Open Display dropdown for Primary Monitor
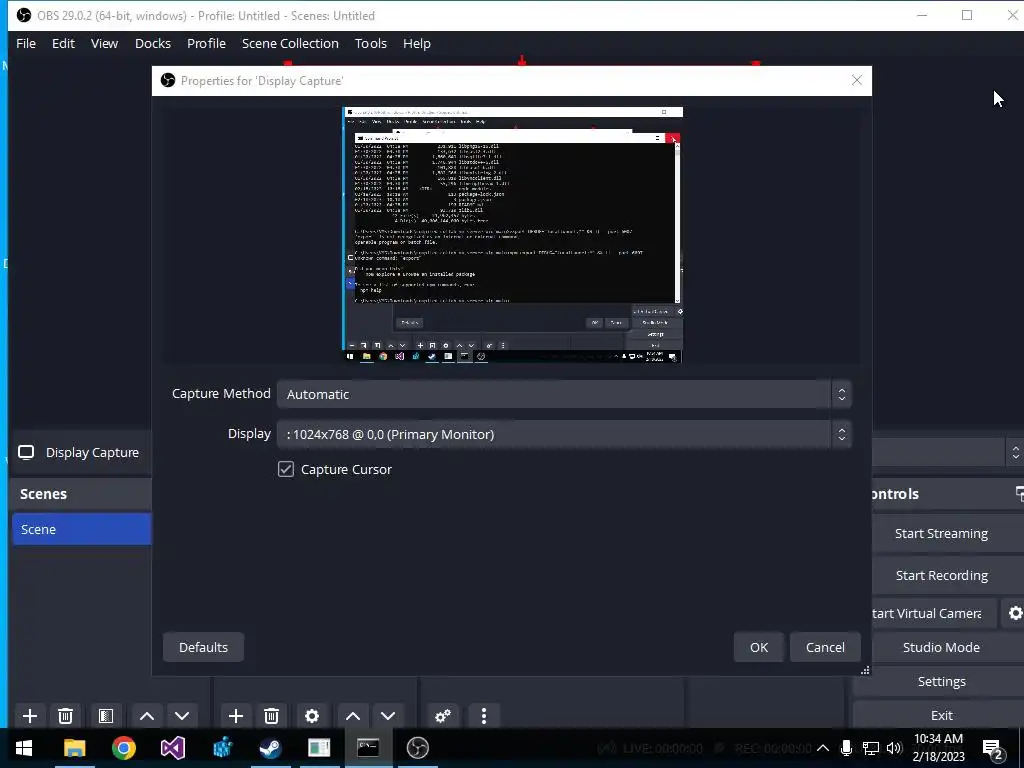1024x768 pixels. 564,434
